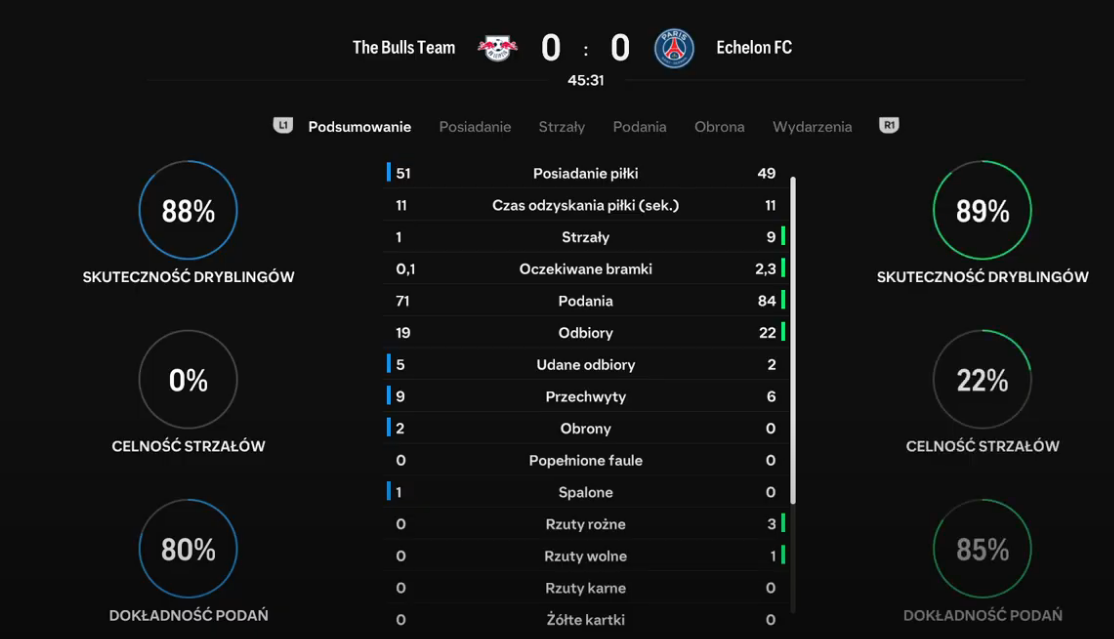Select the 89% dribbling success circle
This screenshot has width=1114, height=639.
point(982,210)
